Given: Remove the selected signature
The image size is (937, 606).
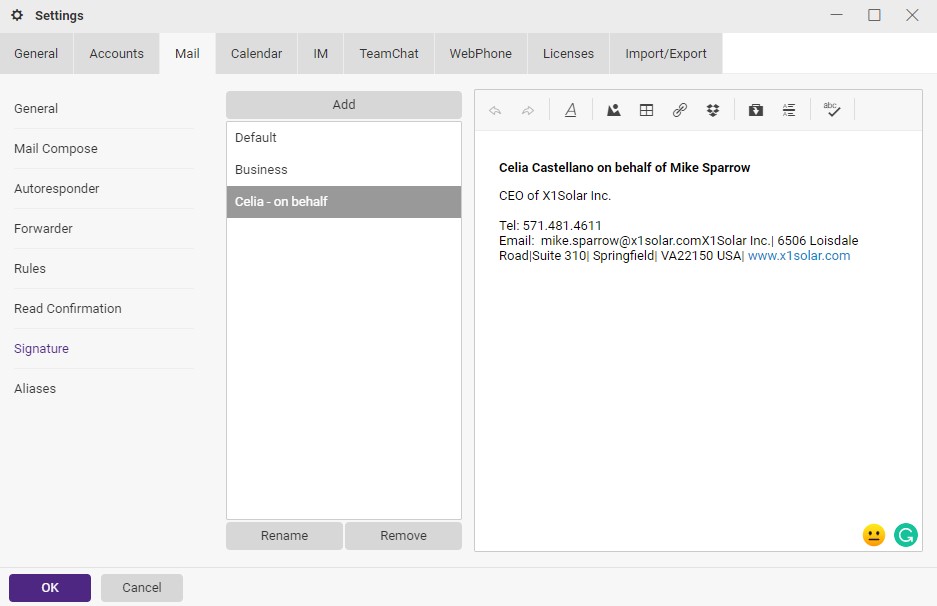Looking at the screenshot, I should point(403,536).
